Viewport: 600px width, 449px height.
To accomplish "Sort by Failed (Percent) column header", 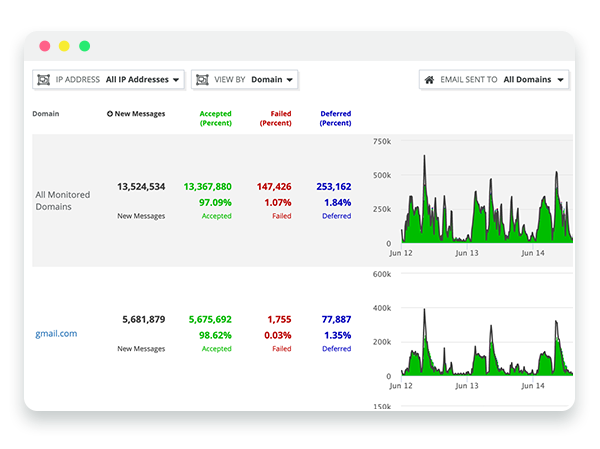I will [275, 118].
